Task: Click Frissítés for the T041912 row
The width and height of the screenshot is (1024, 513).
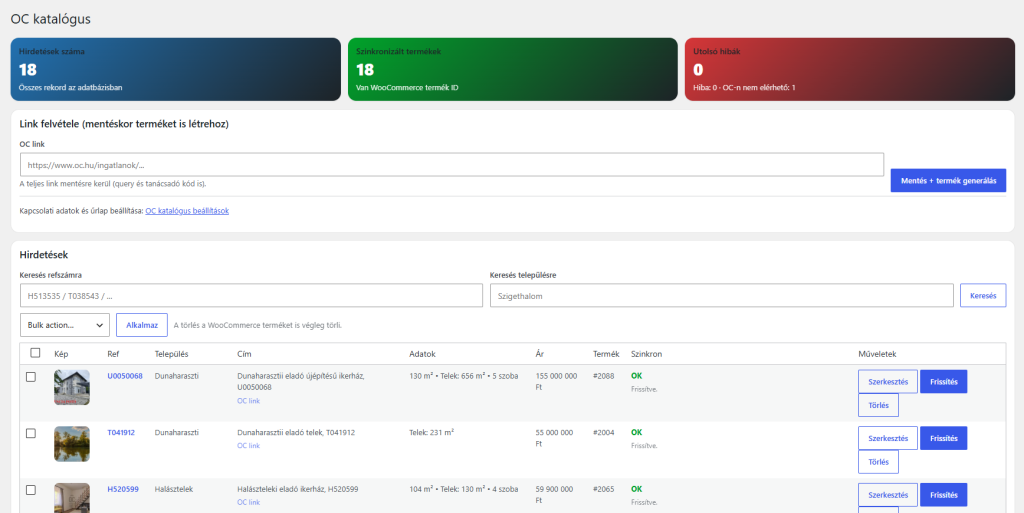Action: point(944,439)
